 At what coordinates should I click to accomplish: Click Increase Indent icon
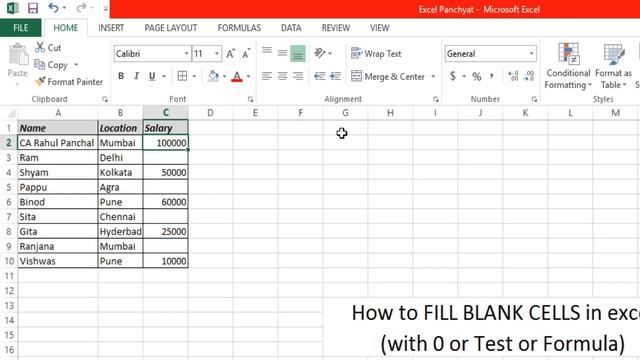point(335,76)
